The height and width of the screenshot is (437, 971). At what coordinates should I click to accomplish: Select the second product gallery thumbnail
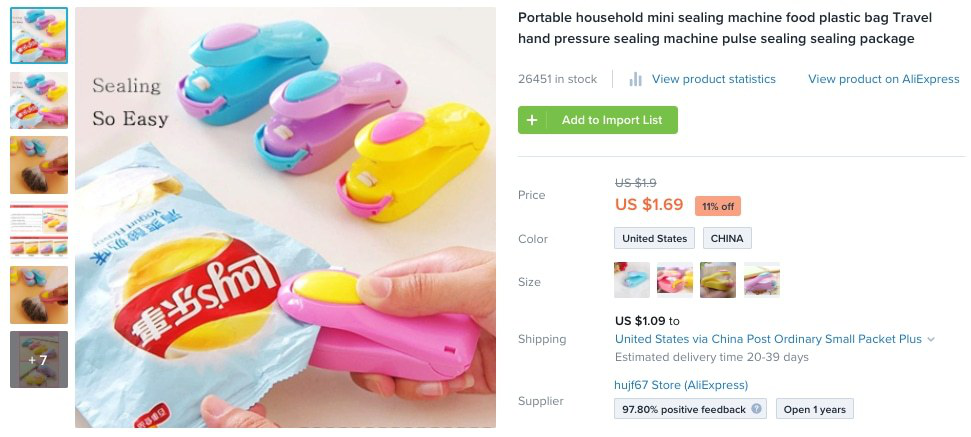[39, 100]
